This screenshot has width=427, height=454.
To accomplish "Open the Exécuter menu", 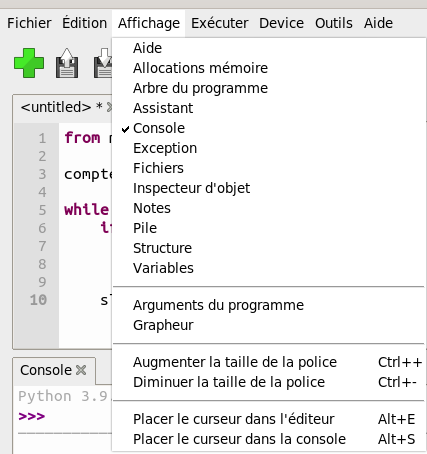I will point(220,23).
